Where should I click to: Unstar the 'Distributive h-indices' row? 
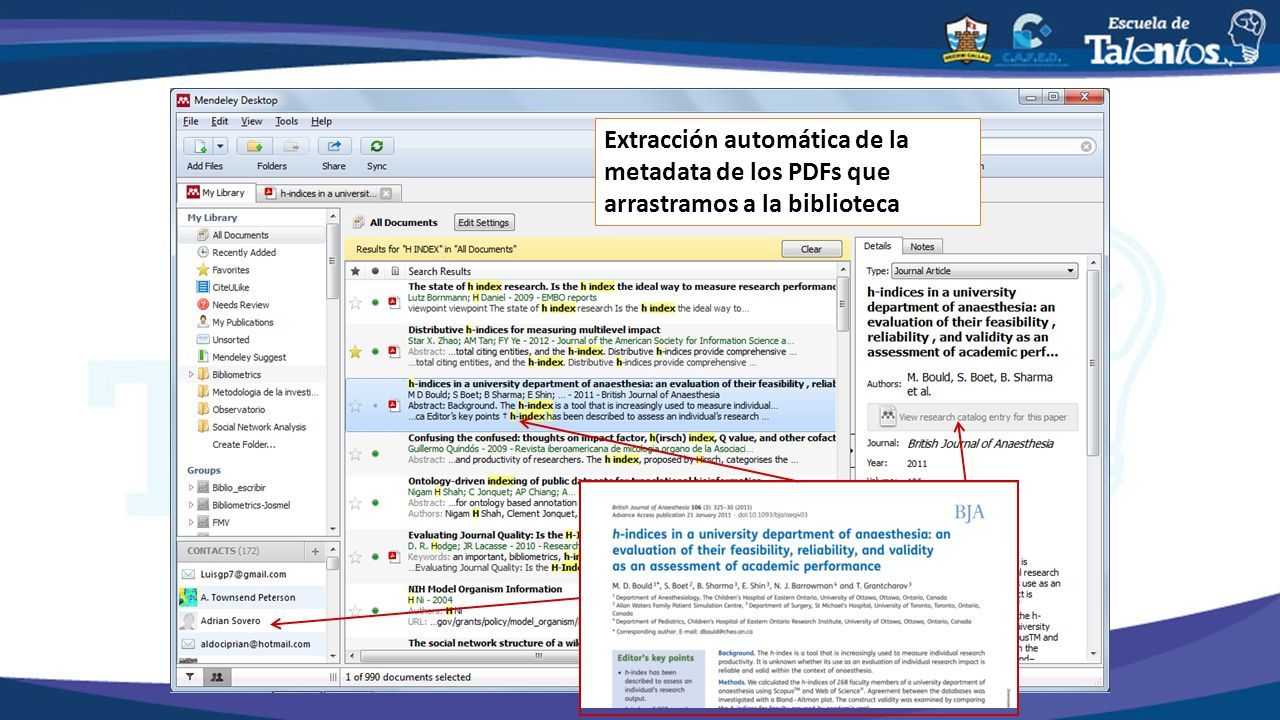(x=354, y=351)
